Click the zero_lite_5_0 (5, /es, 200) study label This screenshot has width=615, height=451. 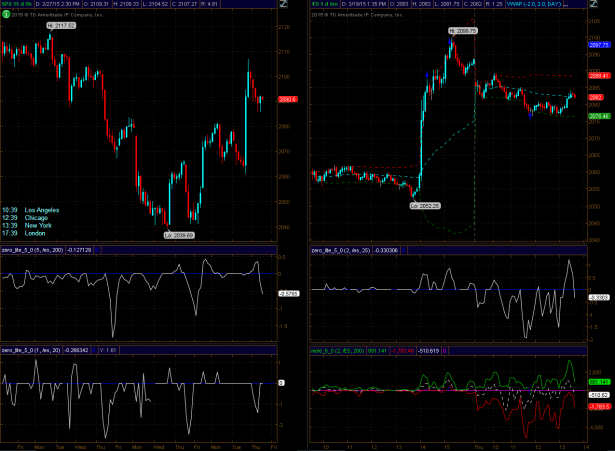(33, 250)
